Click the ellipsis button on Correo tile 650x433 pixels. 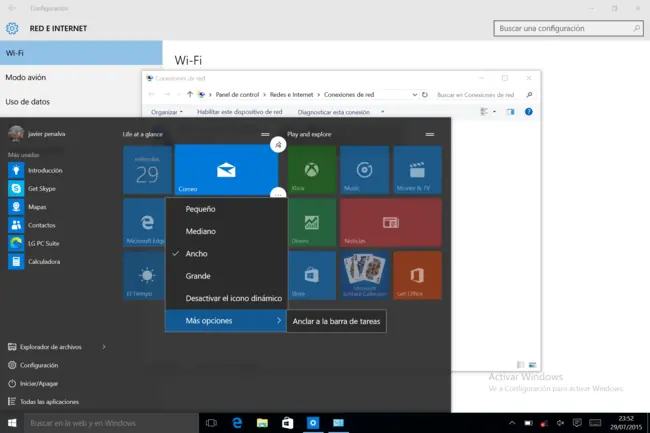pos(278,193)
